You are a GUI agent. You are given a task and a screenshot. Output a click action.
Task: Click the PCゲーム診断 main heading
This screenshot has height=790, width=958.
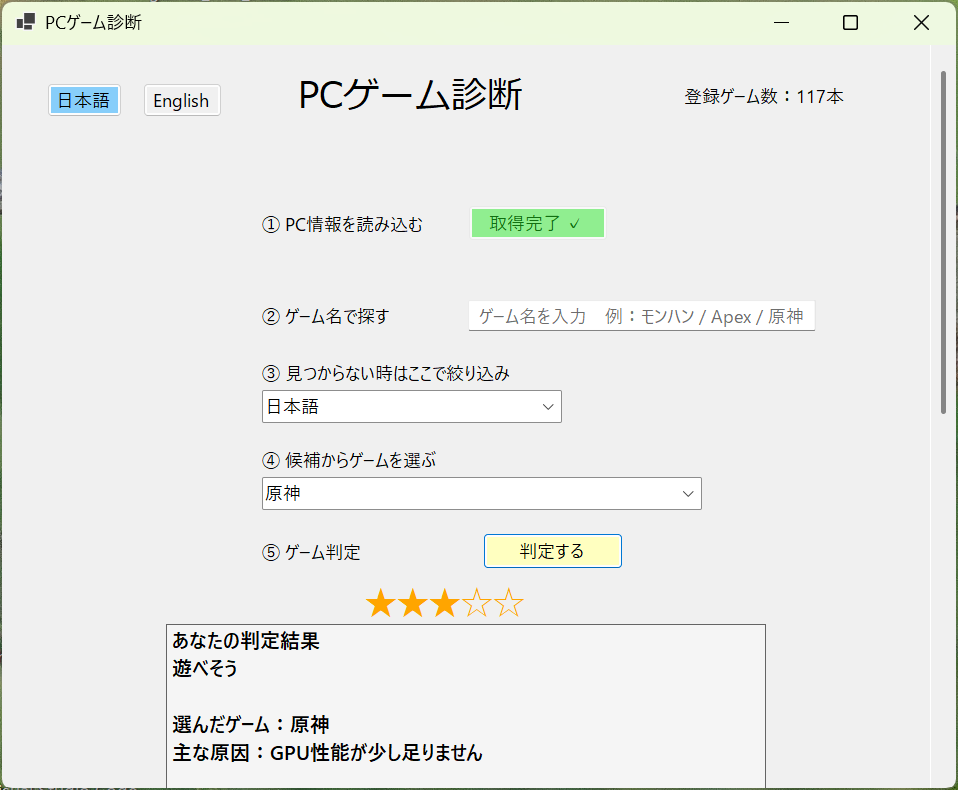click(410, 95)
